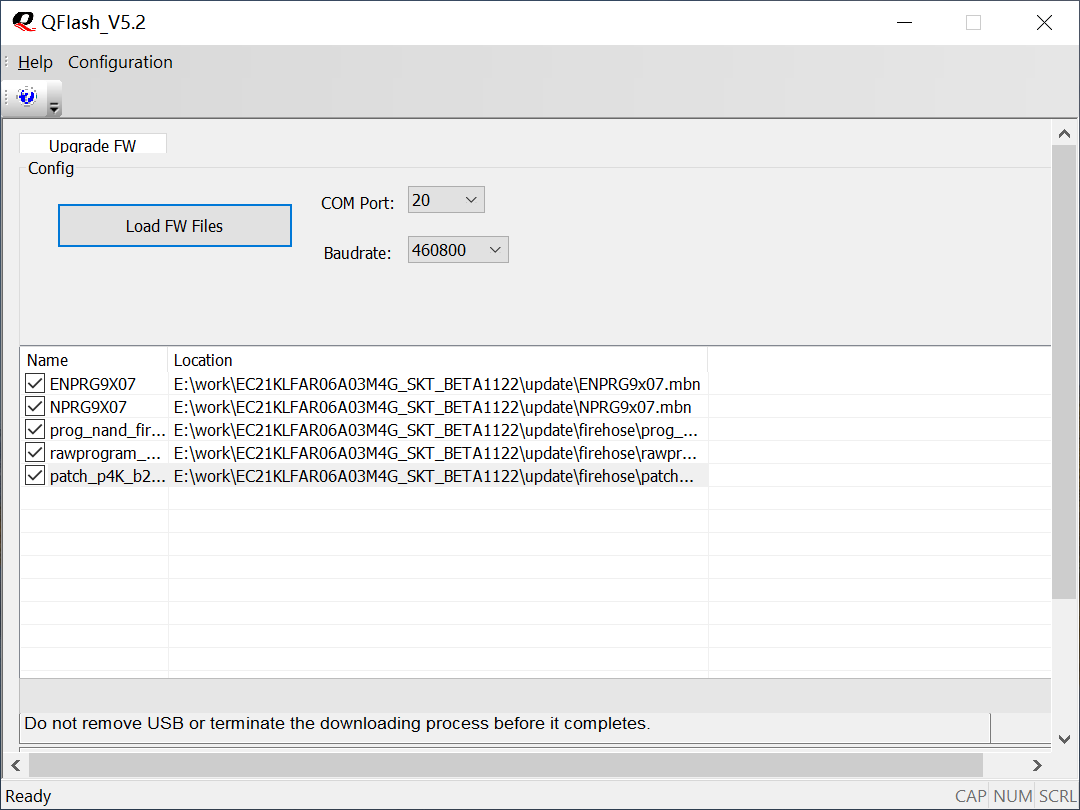Uncheck the NPRG9X07 file checkbox
Screen dimensions: 1080x810
[35, 406]
